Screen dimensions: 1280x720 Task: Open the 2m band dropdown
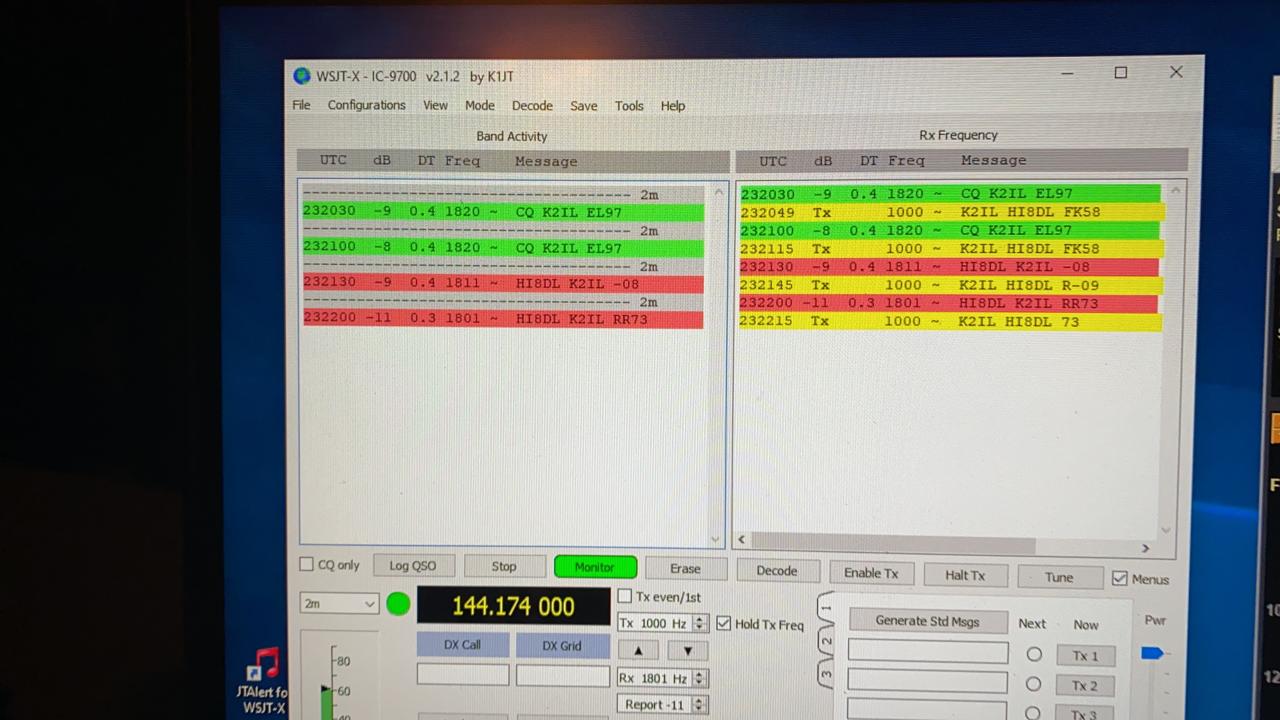[x=339, y=604]
